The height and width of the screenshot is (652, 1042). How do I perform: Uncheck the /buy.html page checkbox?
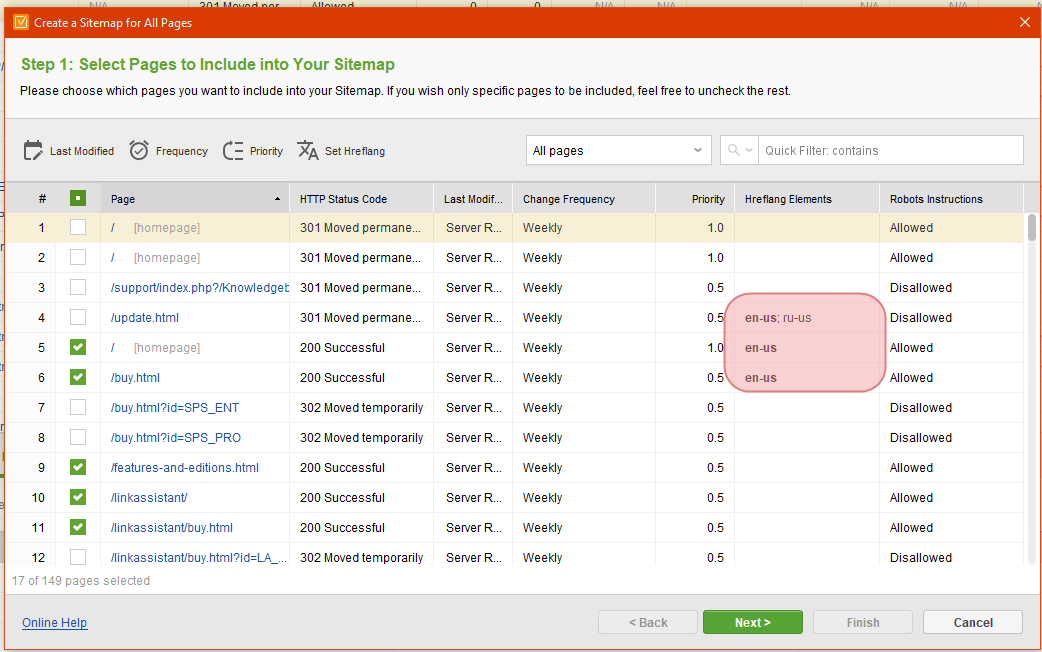[78, 378]
